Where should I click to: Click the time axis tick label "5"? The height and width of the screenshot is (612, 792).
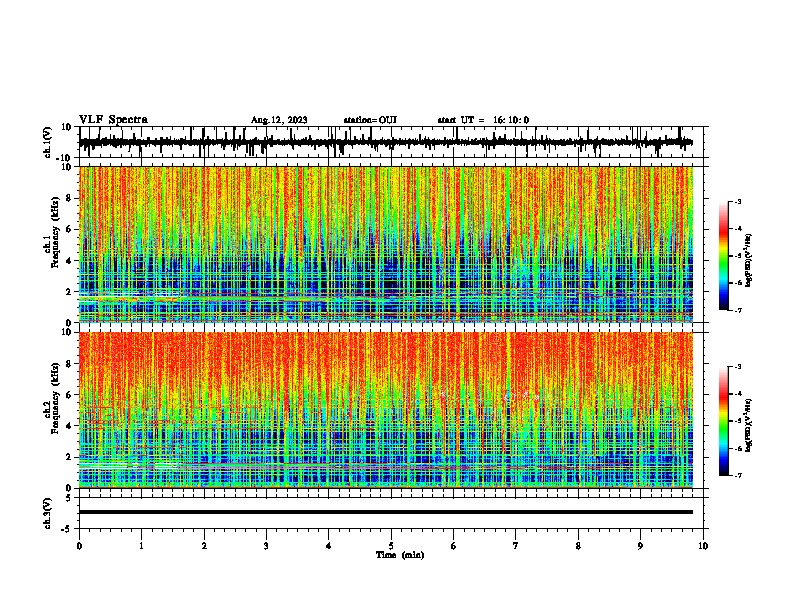[391, 546]
